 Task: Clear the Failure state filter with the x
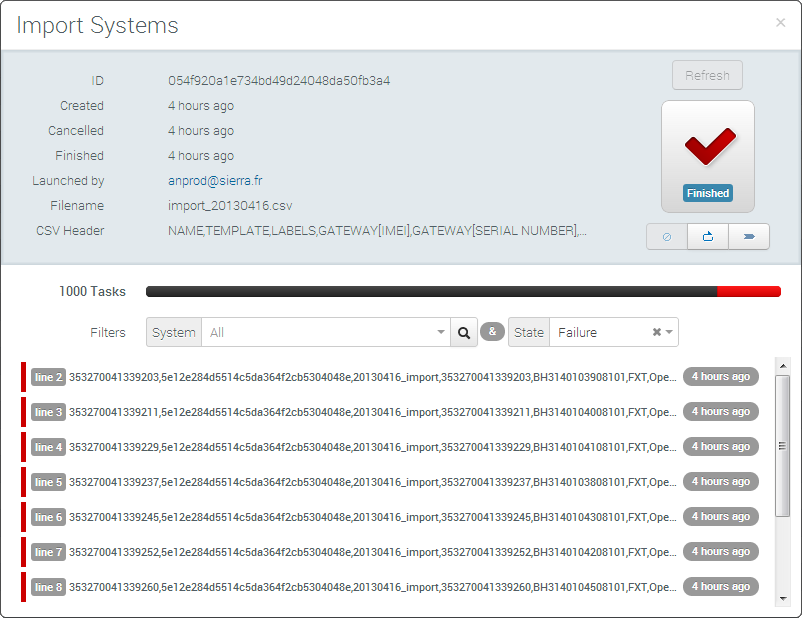657,332
